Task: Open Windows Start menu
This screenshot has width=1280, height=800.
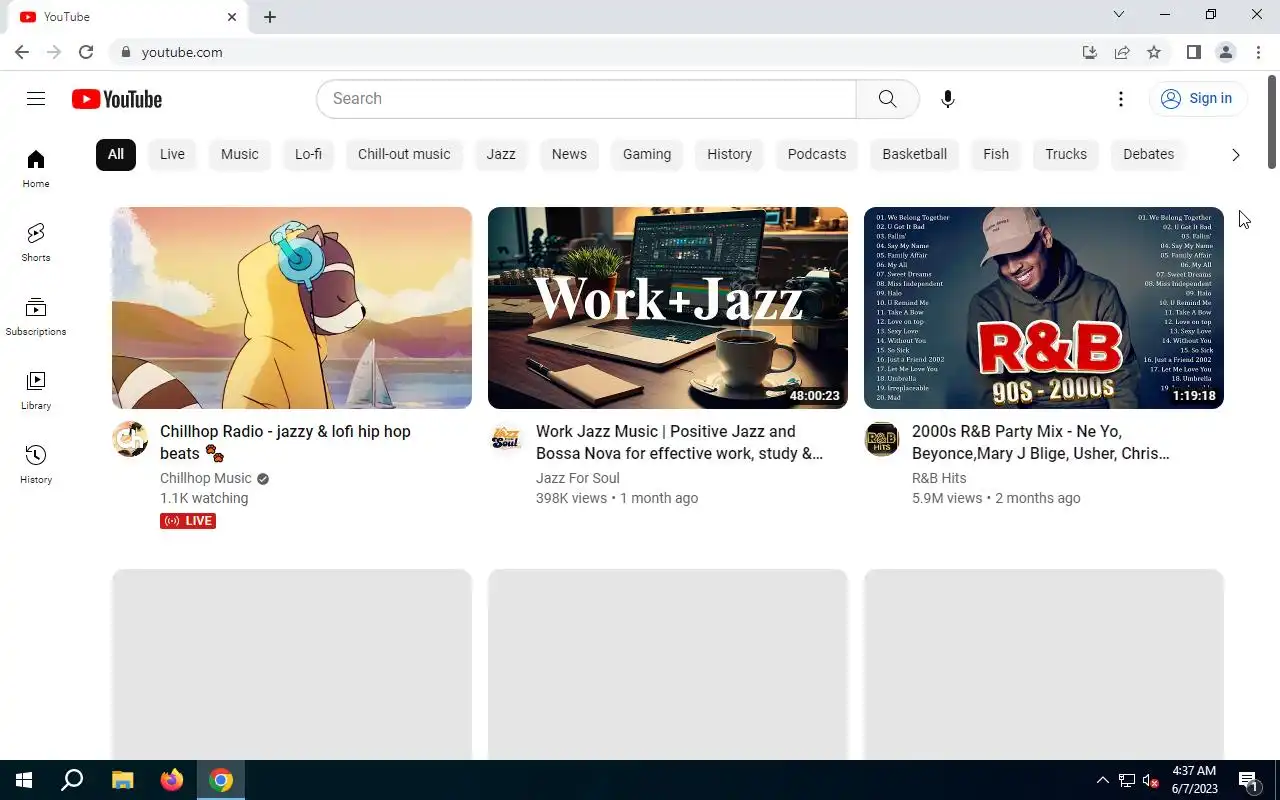Action: [24, 780]
